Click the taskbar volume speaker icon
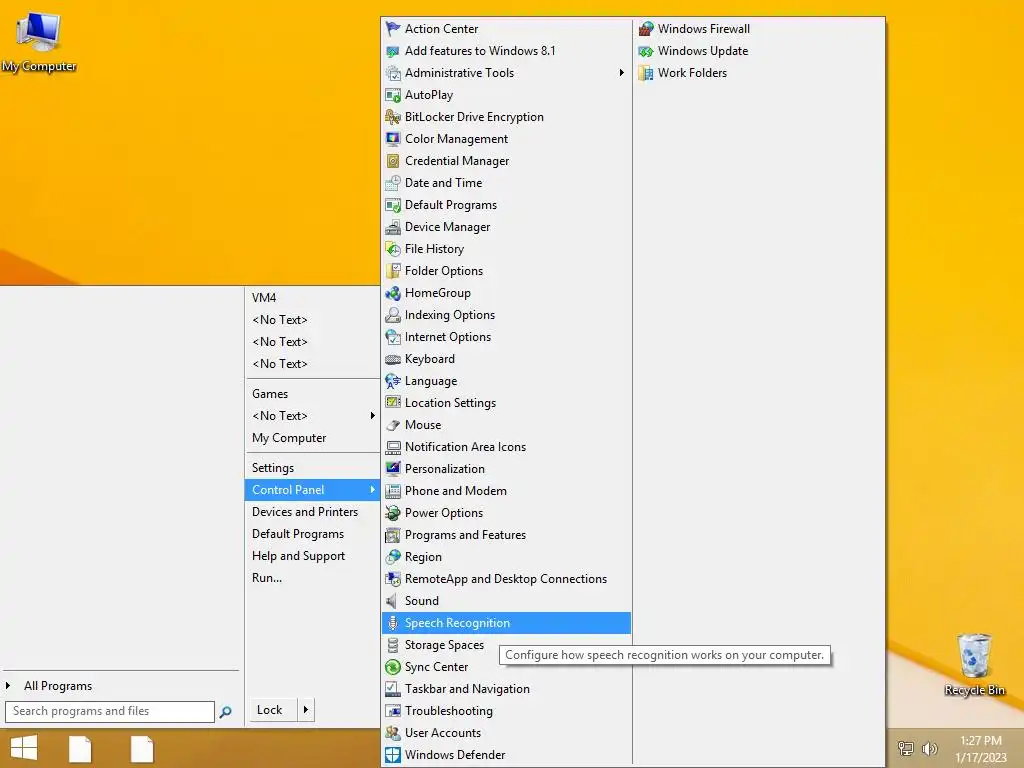 [929, 748]
